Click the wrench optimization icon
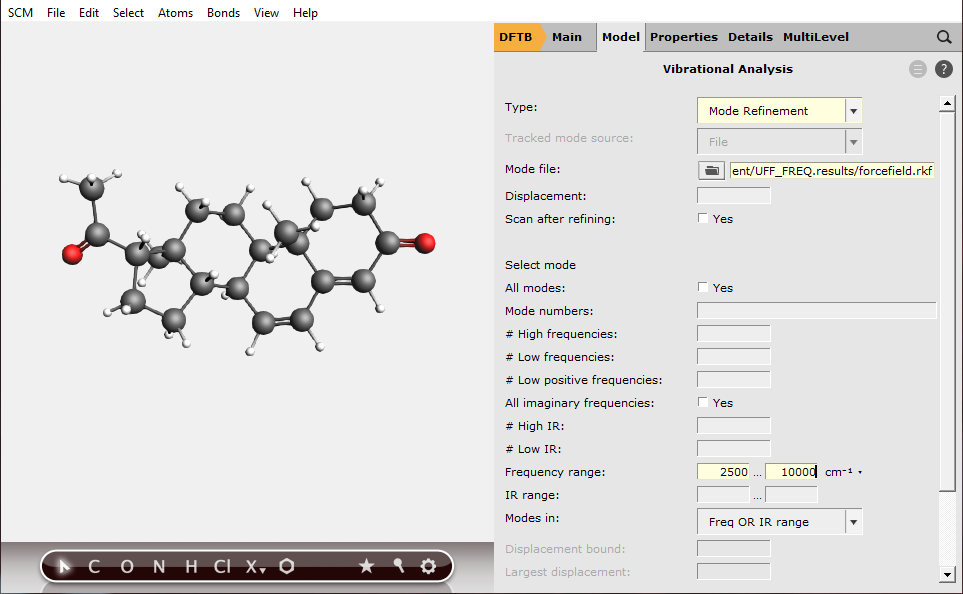Viewport: 963px width, 594px height. 398,566
